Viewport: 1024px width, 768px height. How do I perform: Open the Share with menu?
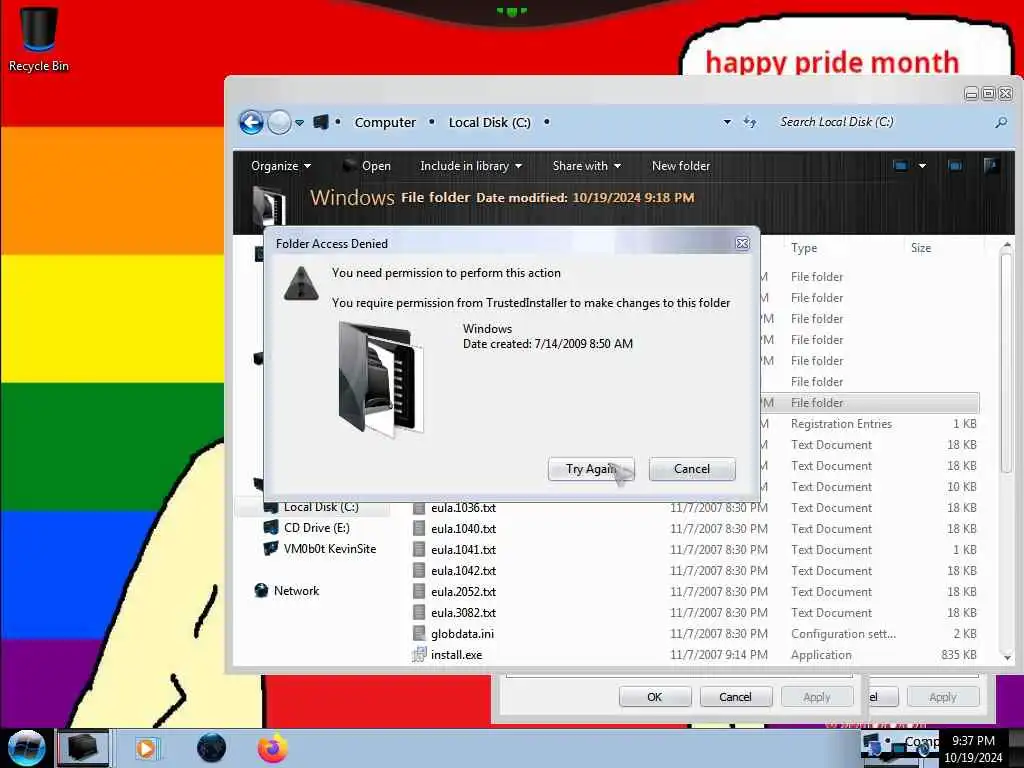(586, 166)
